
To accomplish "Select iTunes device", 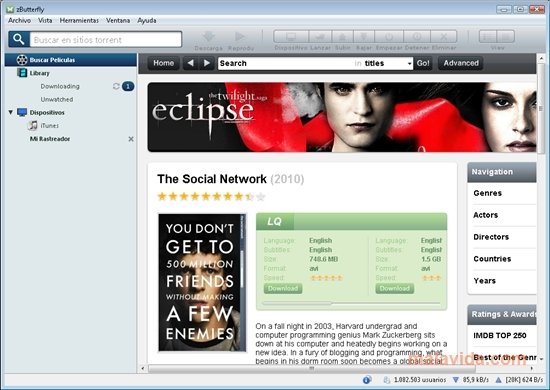I will pyautogui.click(x=49, y=126).
